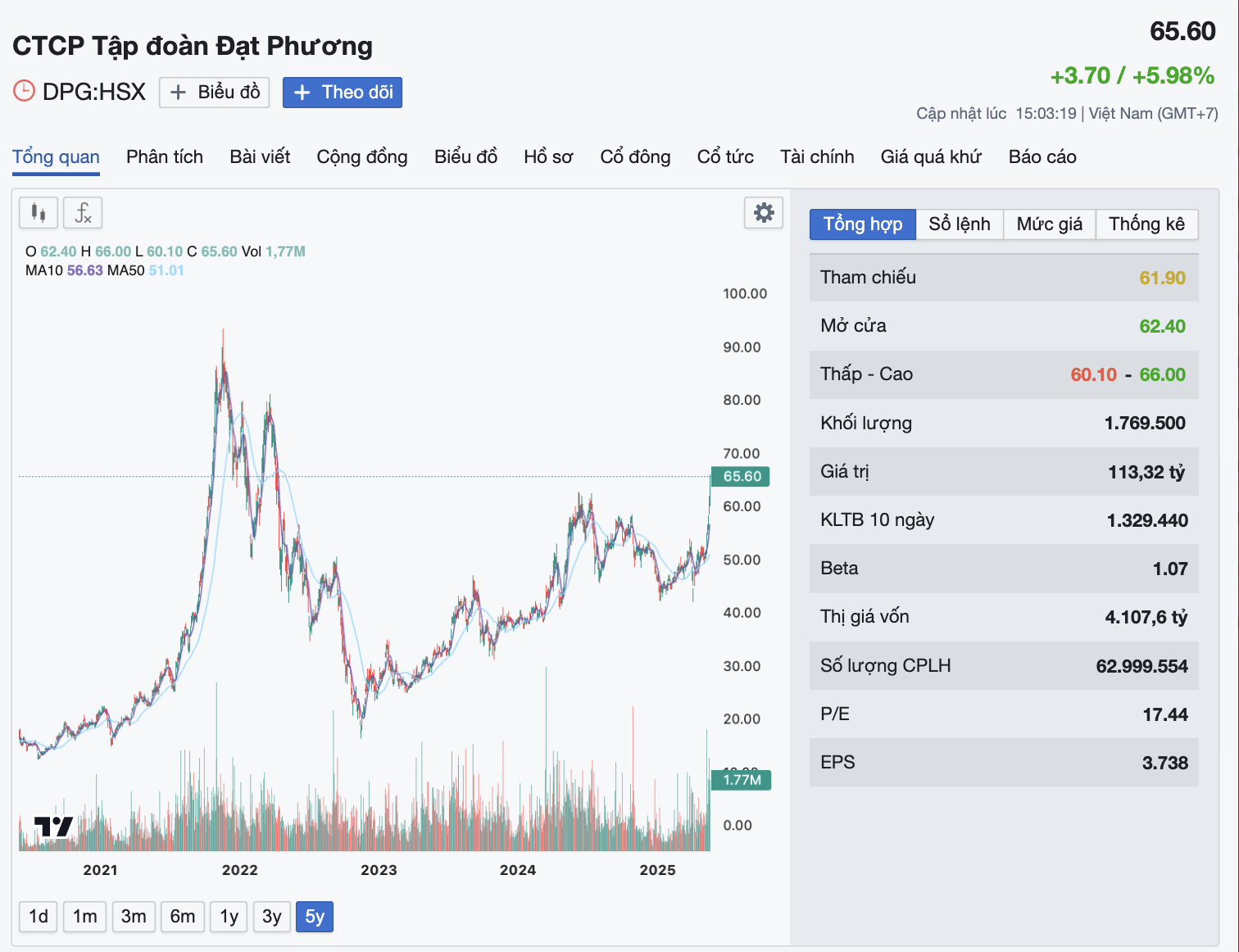Switch to Mức giá panel tab

coord(1050,224)
